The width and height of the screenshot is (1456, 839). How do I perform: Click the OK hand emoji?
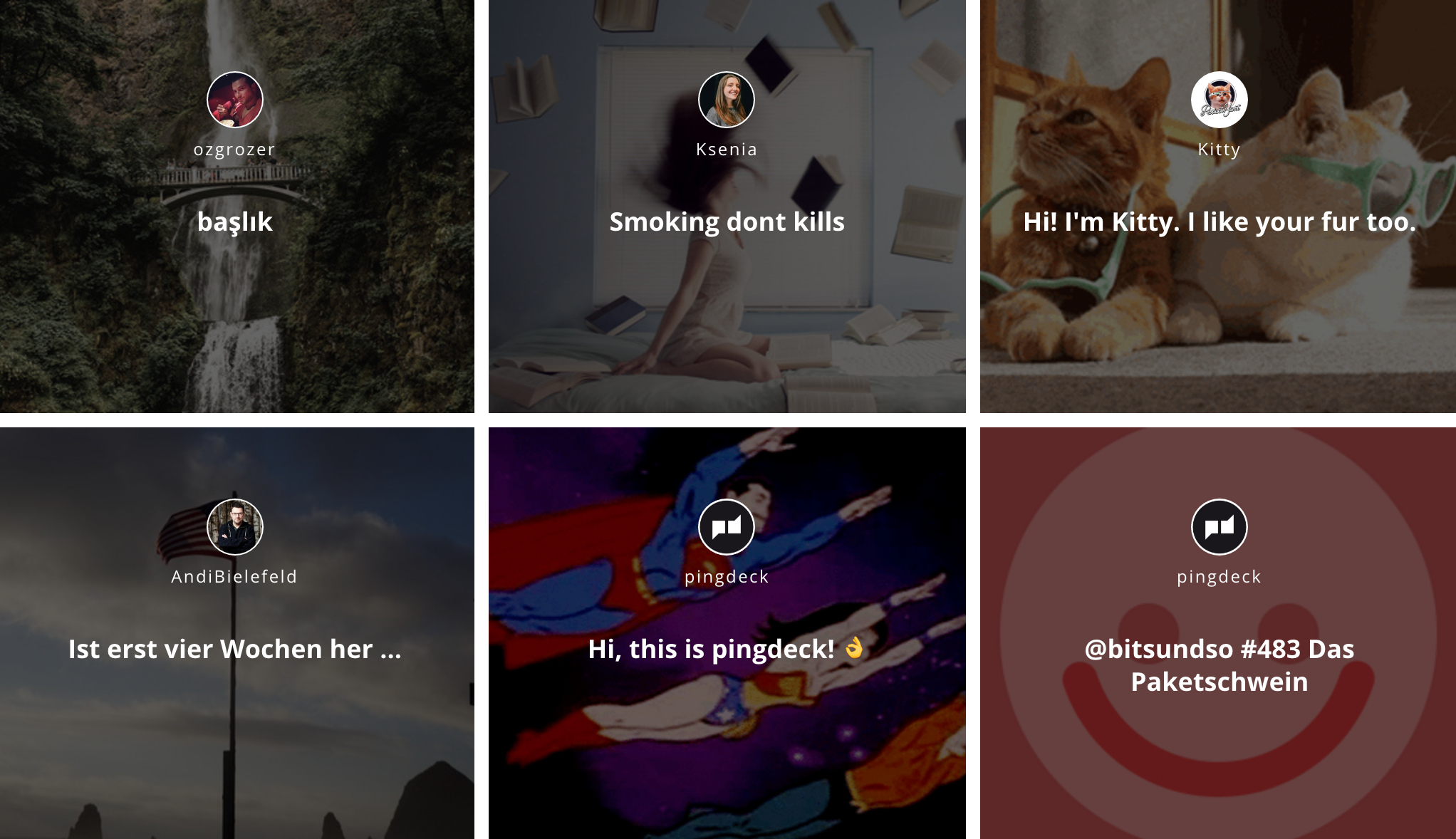[x=853, y=647]
